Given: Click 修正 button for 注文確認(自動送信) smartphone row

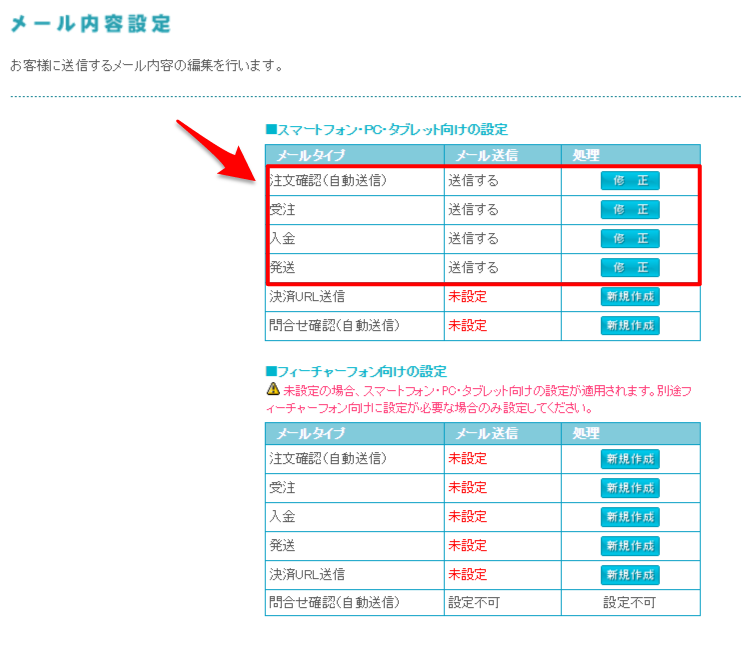Looking at the screenshot, I should click(x=630, y=180).
